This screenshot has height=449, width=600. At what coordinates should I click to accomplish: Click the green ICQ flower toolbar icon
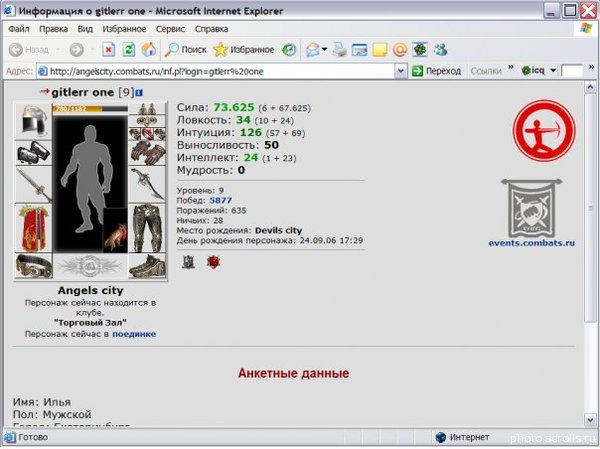420,50
